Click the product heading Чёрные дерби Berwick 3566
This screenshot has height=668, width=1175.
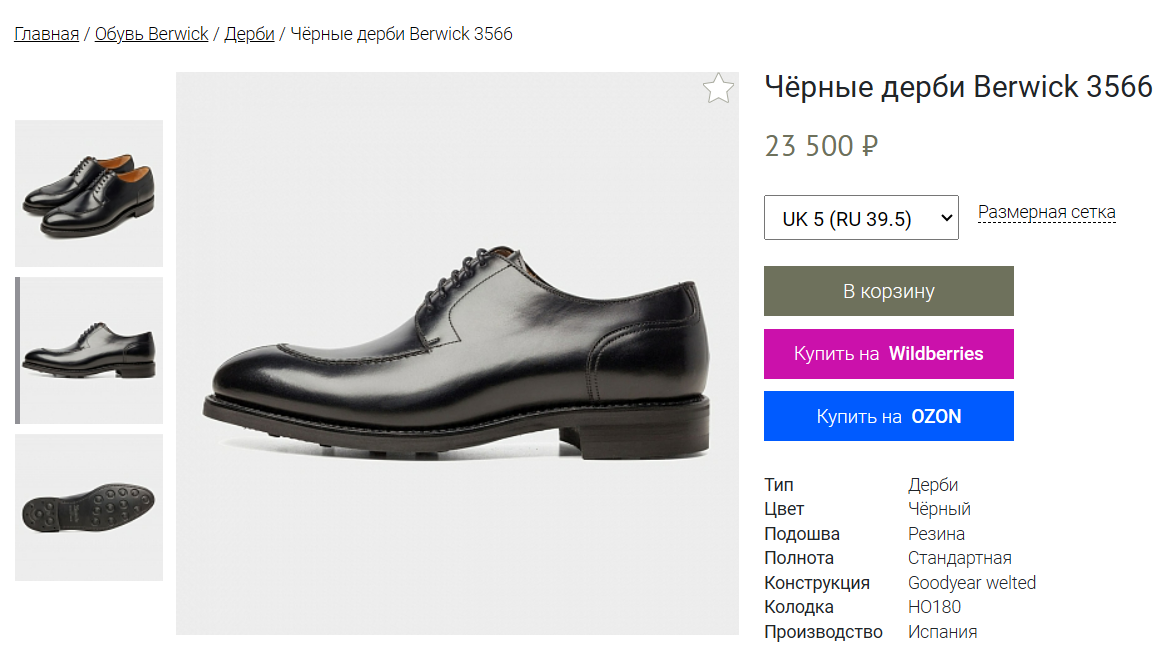[x=958, y=87]
